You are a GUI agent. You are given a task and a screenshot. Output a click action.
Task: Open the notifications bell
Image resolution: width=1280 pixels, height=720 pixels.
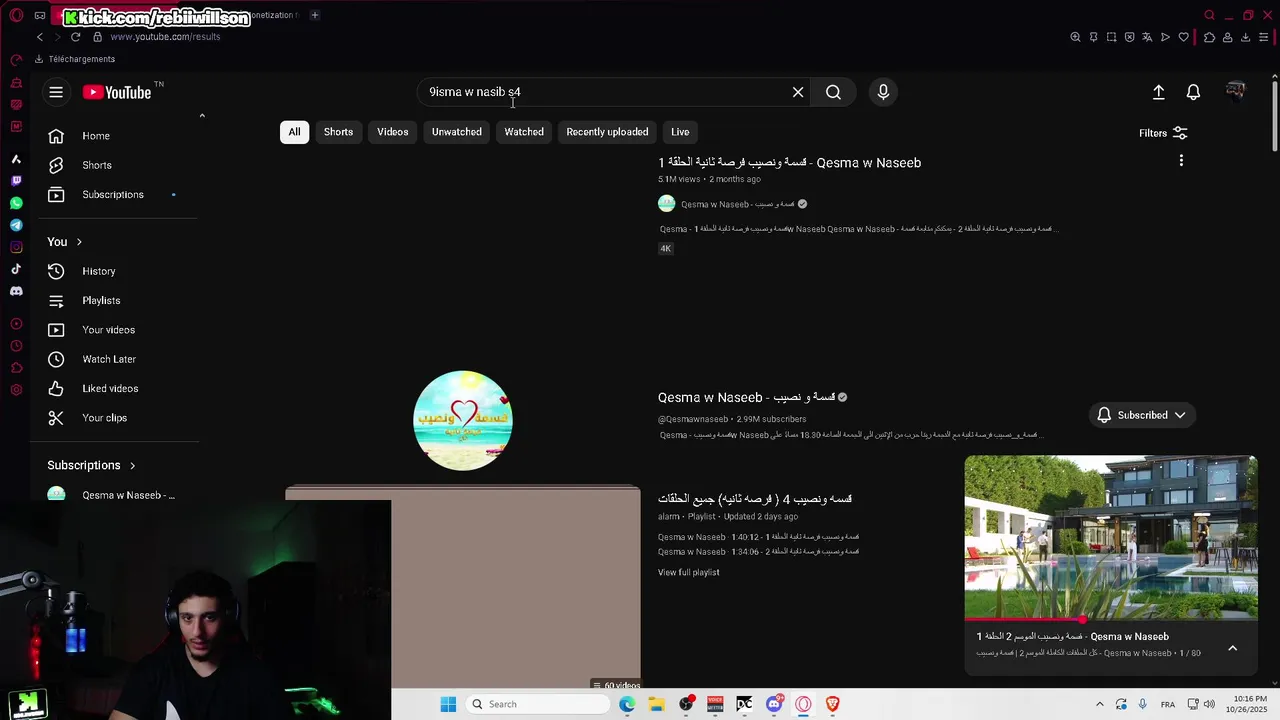[1193, 92]
